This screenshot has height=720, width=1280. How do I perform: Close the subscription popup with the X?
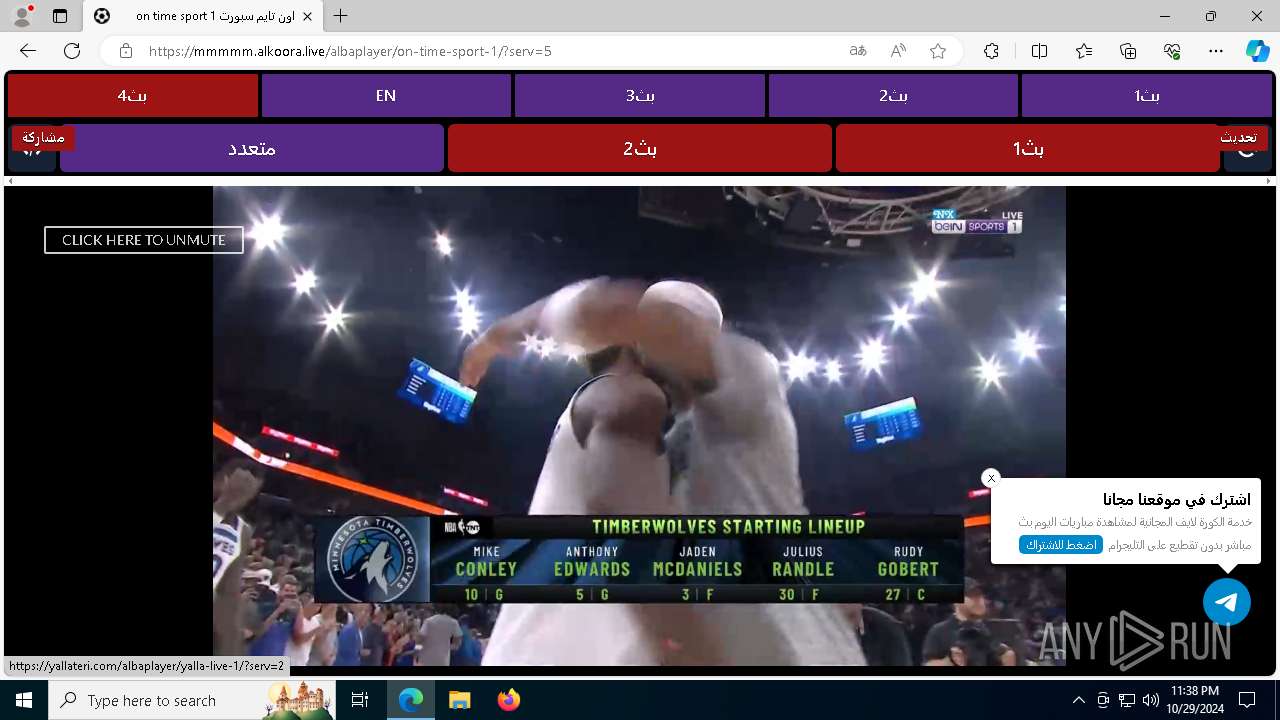tap(991, 478)
